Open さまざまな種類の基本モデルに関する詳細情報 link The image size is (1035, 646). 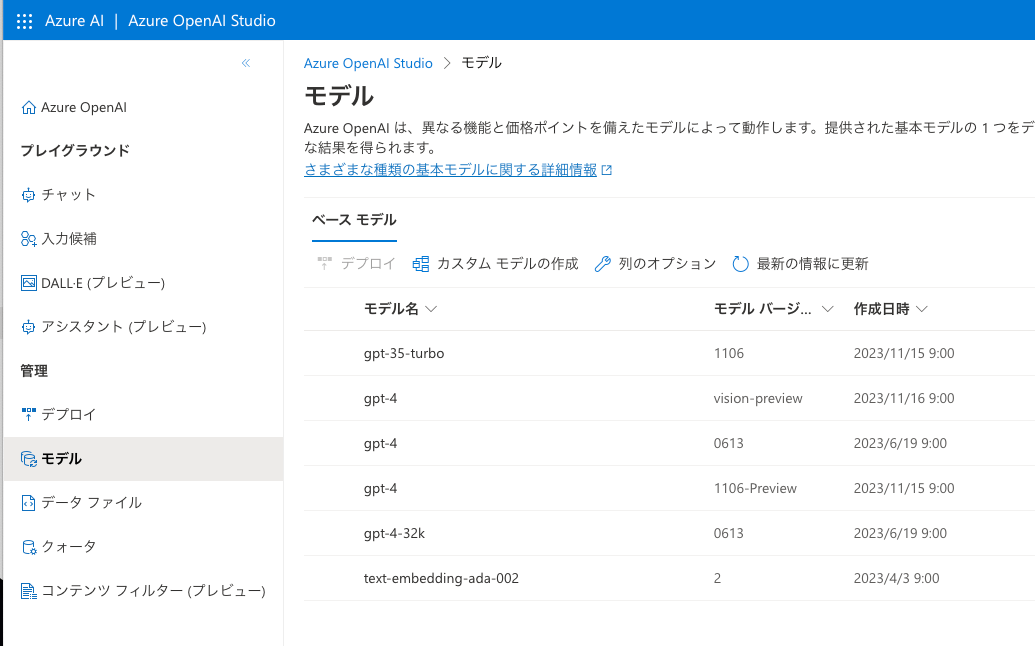(450, 170)
